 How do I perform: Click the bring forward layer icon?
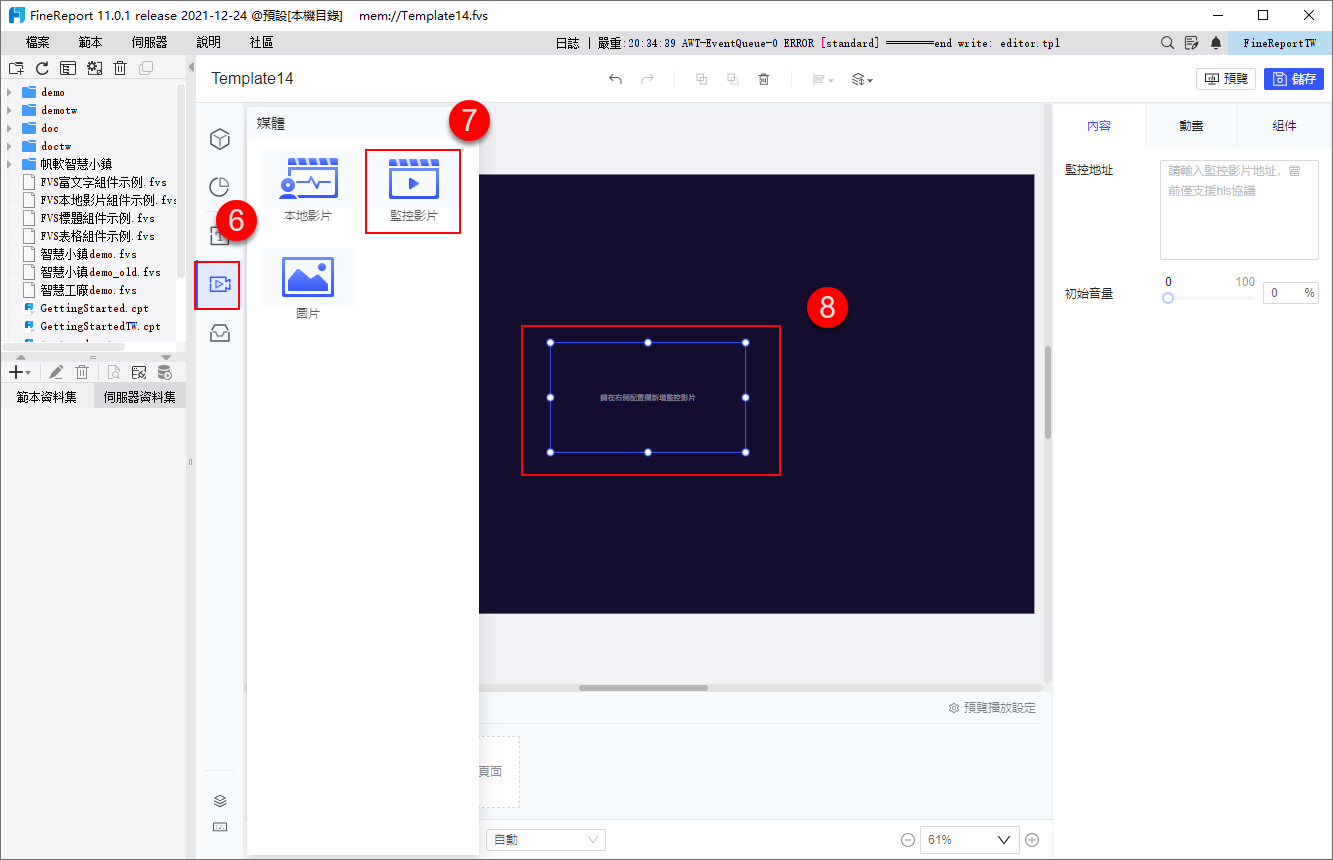pos(702,79)
